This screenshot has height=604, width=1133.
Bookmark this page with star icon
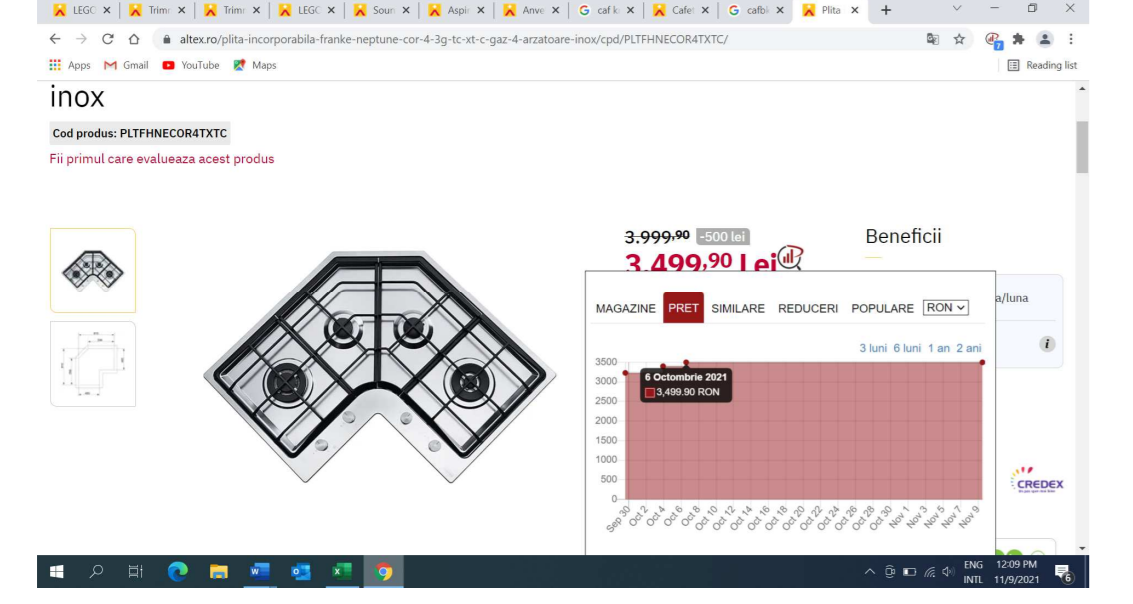coord(959,39)
